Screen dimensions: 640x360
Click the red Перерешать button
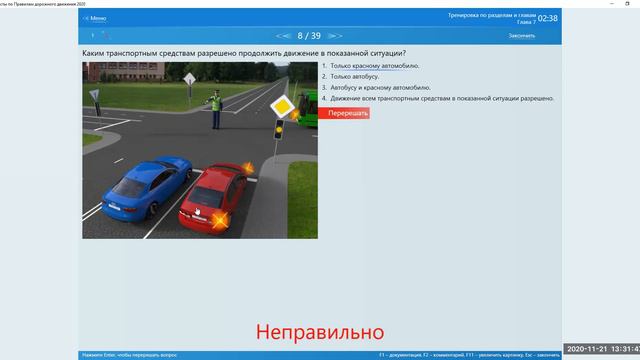pyautogui.click(x=344, y=113)
